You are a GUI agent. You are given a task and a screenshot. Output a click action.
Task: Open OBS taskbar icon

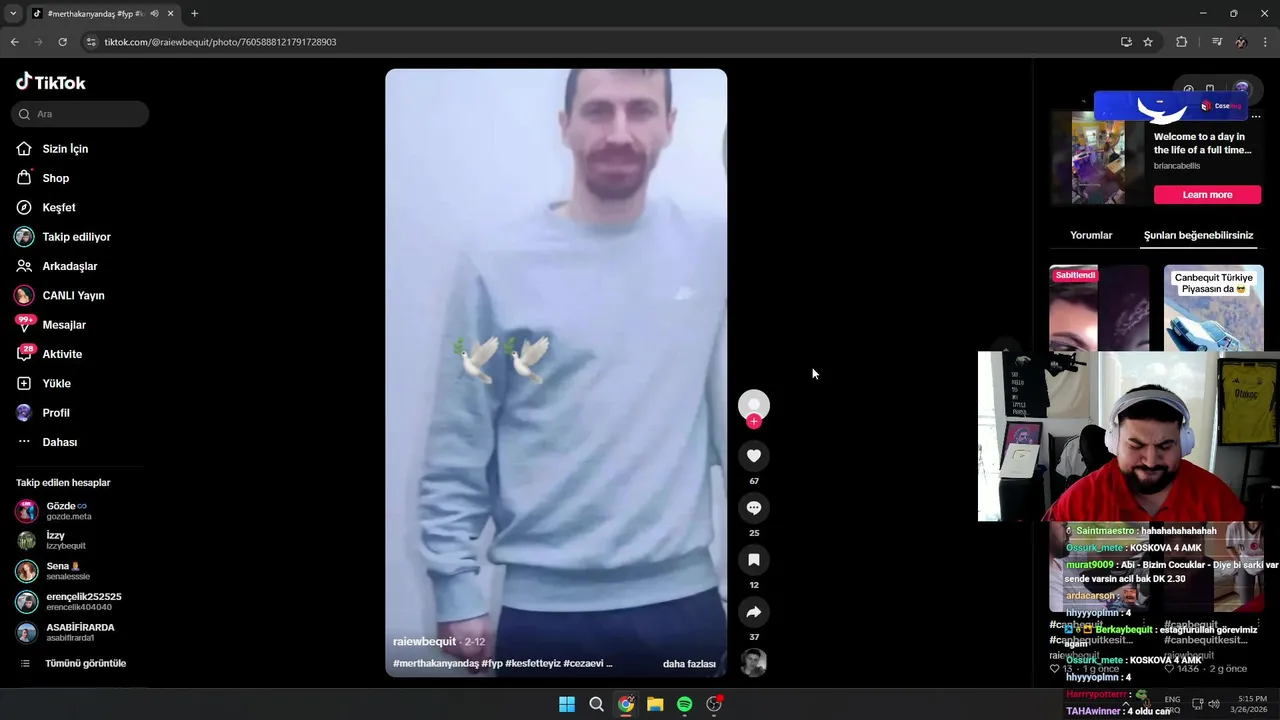tap(714, 704)
